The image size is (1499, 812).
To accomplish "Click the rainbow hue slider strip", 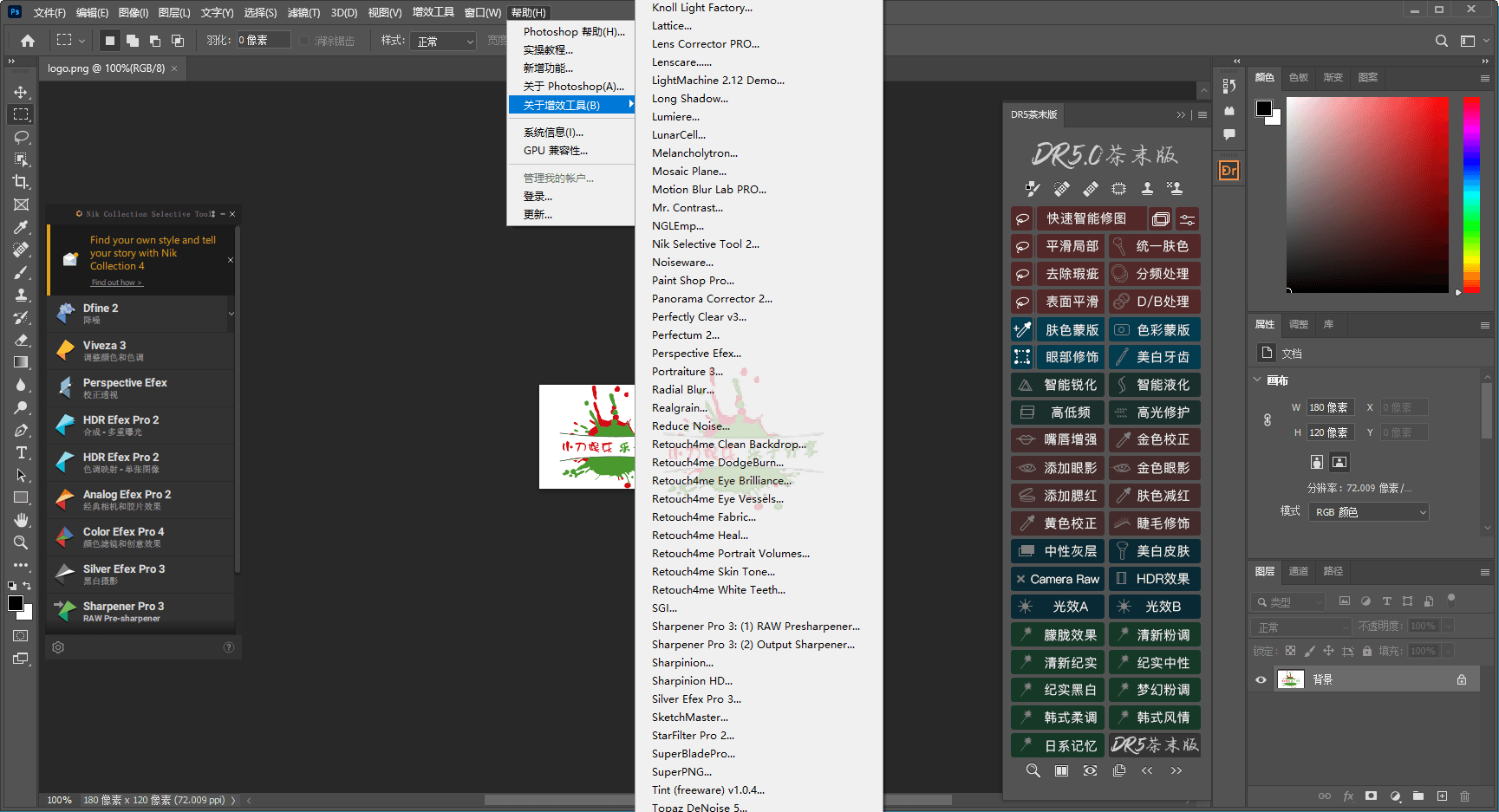I will [x=1471, y=193].
